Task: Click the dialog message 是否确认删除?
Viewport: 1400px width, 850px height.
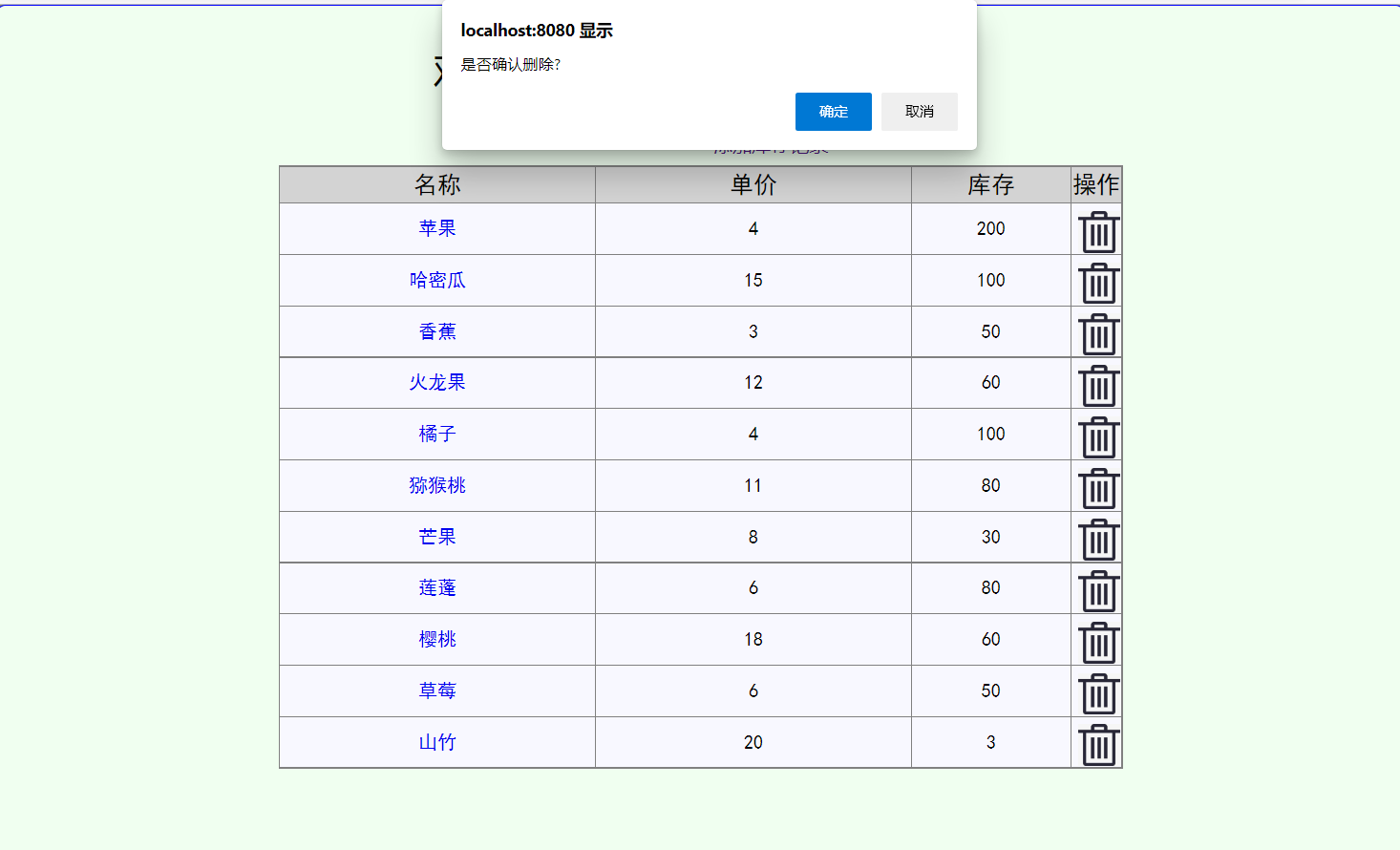Action: point(510,65)
